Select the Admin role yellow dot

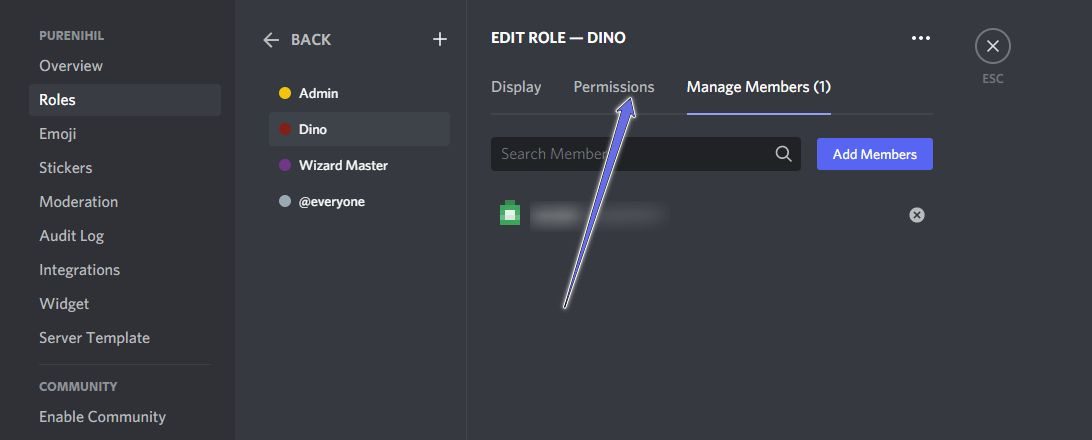coord(285,93)
